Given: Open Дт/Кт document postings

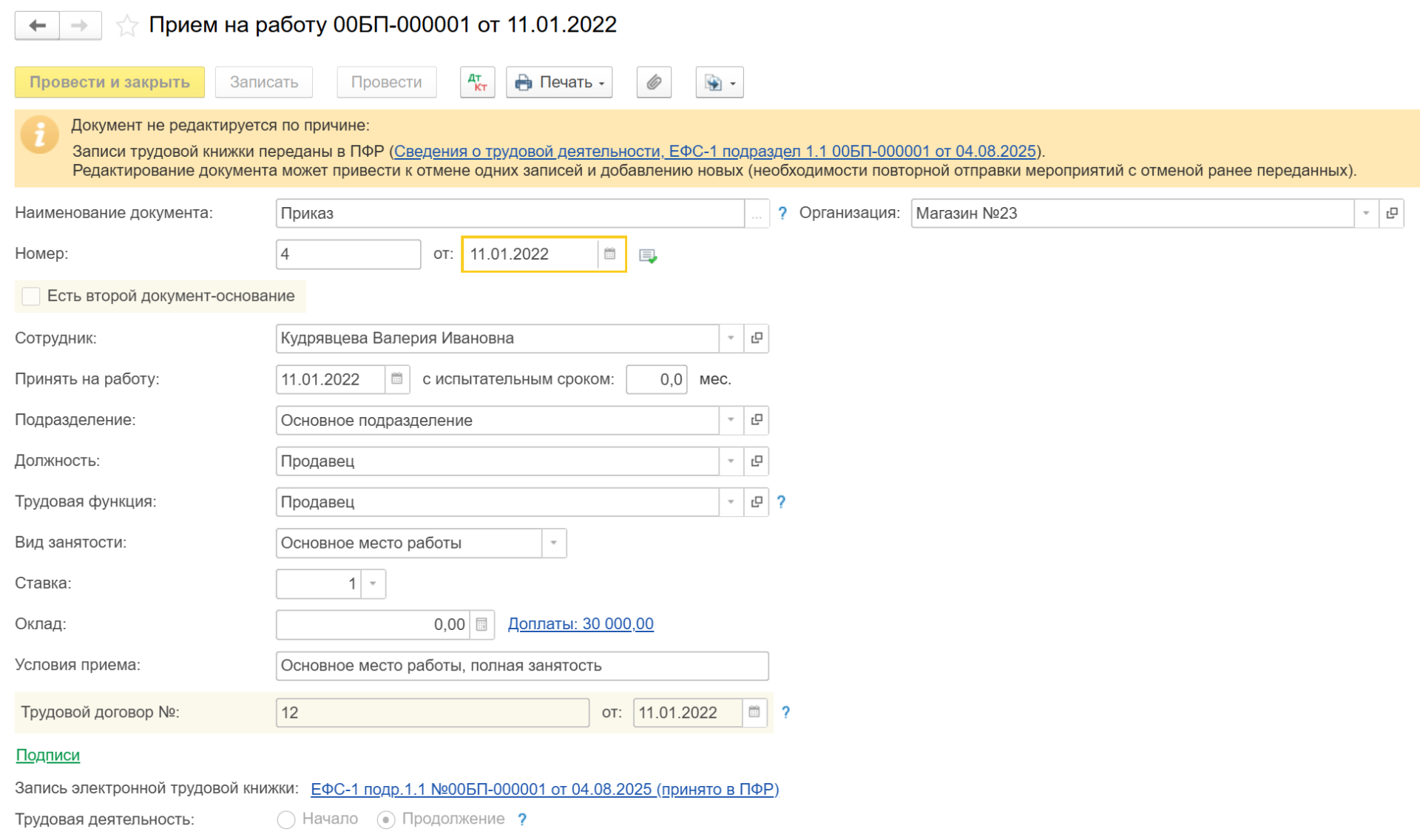Looking at the screenshot, I should (477, 82).
